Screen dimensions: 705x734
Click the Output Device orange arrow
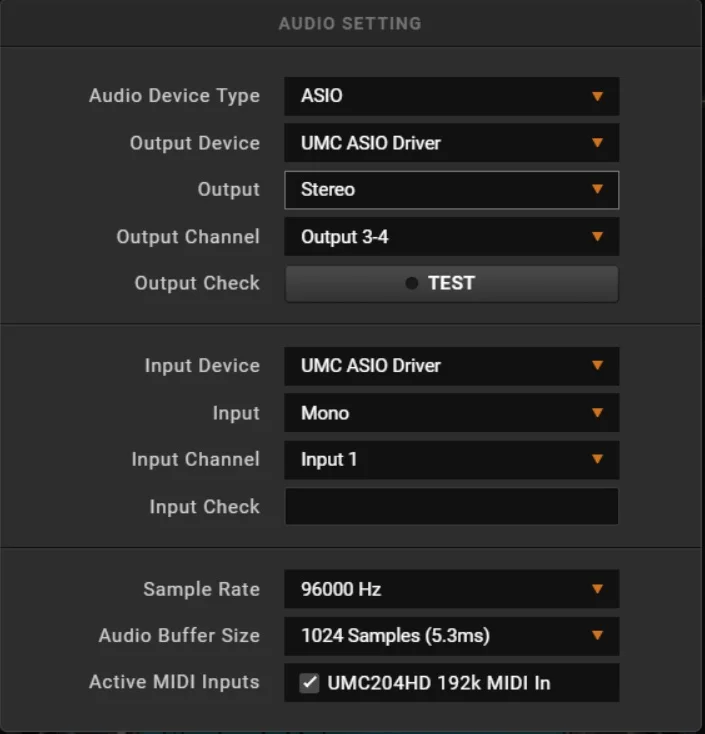pyautogui.click(x=597, y=143)
